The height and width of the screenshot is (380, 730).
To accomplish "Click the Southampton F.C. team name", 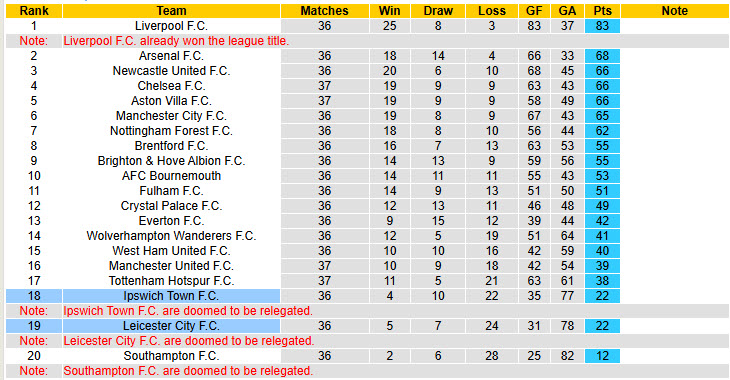I will (x=171, y=356).
